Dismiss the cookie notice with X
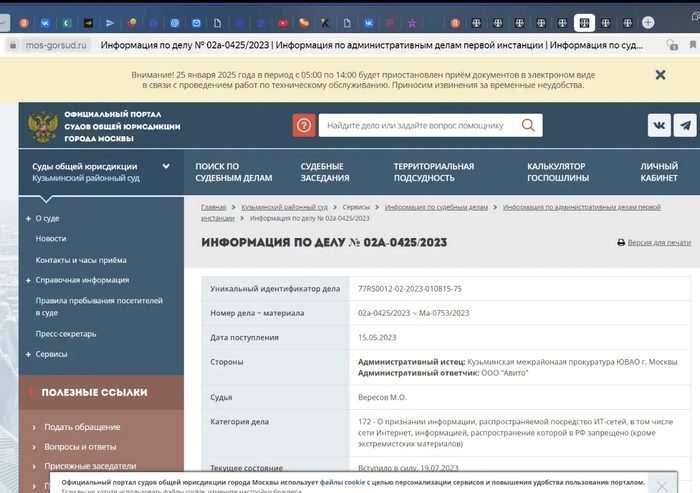Viewport: 700px width, 493px height. [x=661, y=486]
